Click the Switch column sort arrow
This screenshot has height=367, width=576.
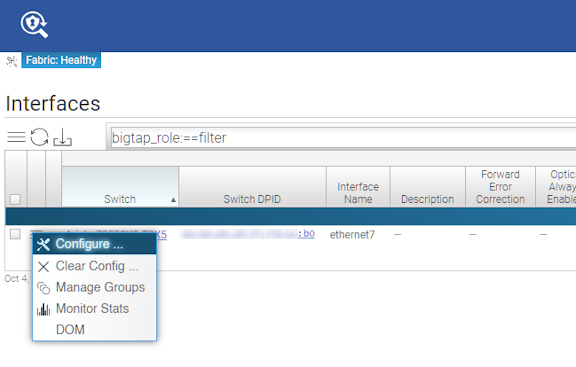coord(173,200)
